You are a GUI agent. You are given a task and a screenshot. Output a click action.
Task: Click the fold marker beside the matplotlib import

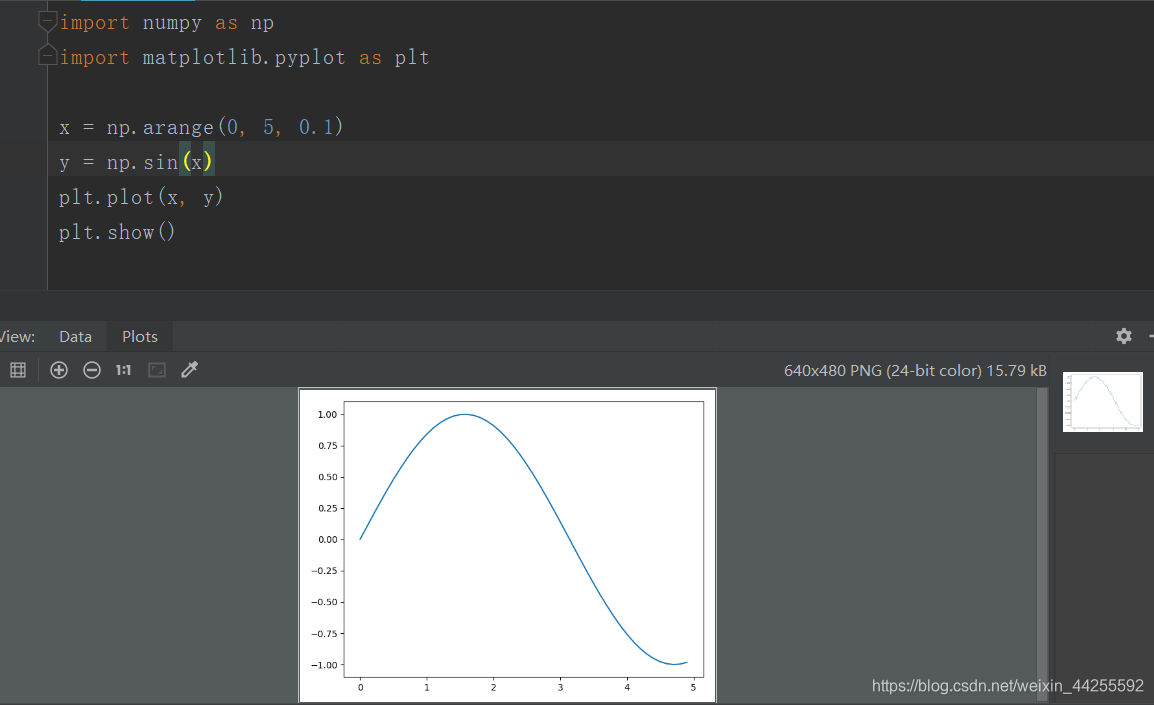coord(46,53)
